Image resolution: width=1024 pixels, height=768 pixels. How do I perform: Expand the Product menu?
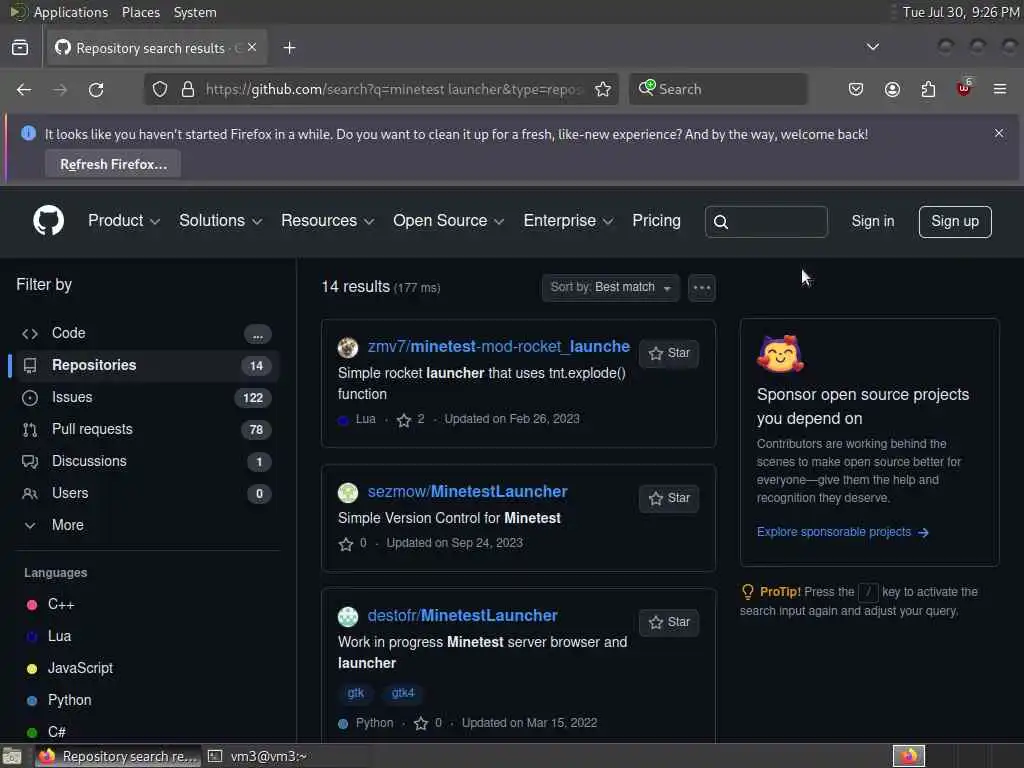point(123,221)
